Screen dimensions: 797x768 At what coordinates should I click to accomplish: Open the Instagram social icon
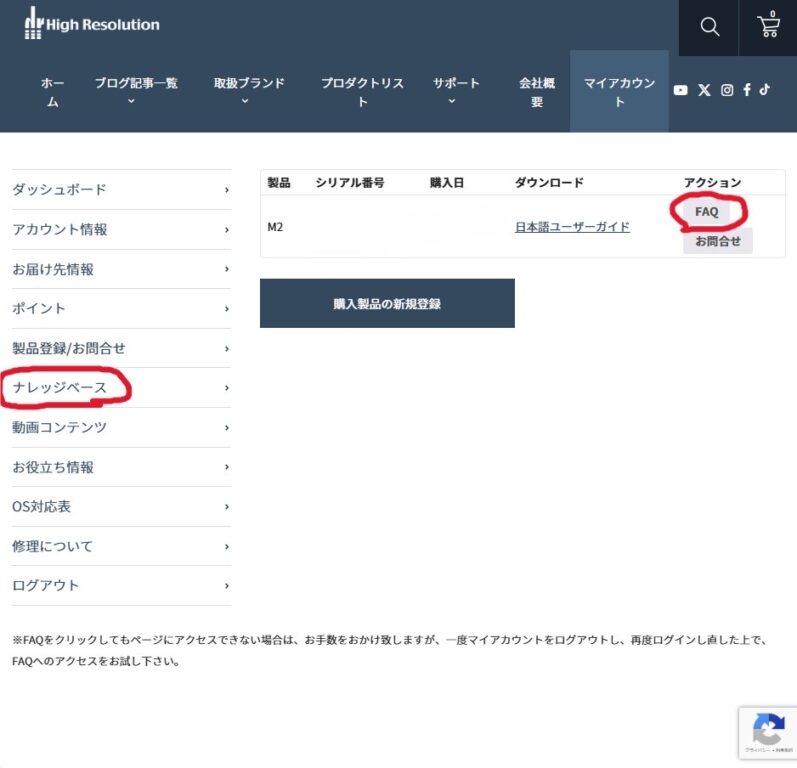coord(727,90)
